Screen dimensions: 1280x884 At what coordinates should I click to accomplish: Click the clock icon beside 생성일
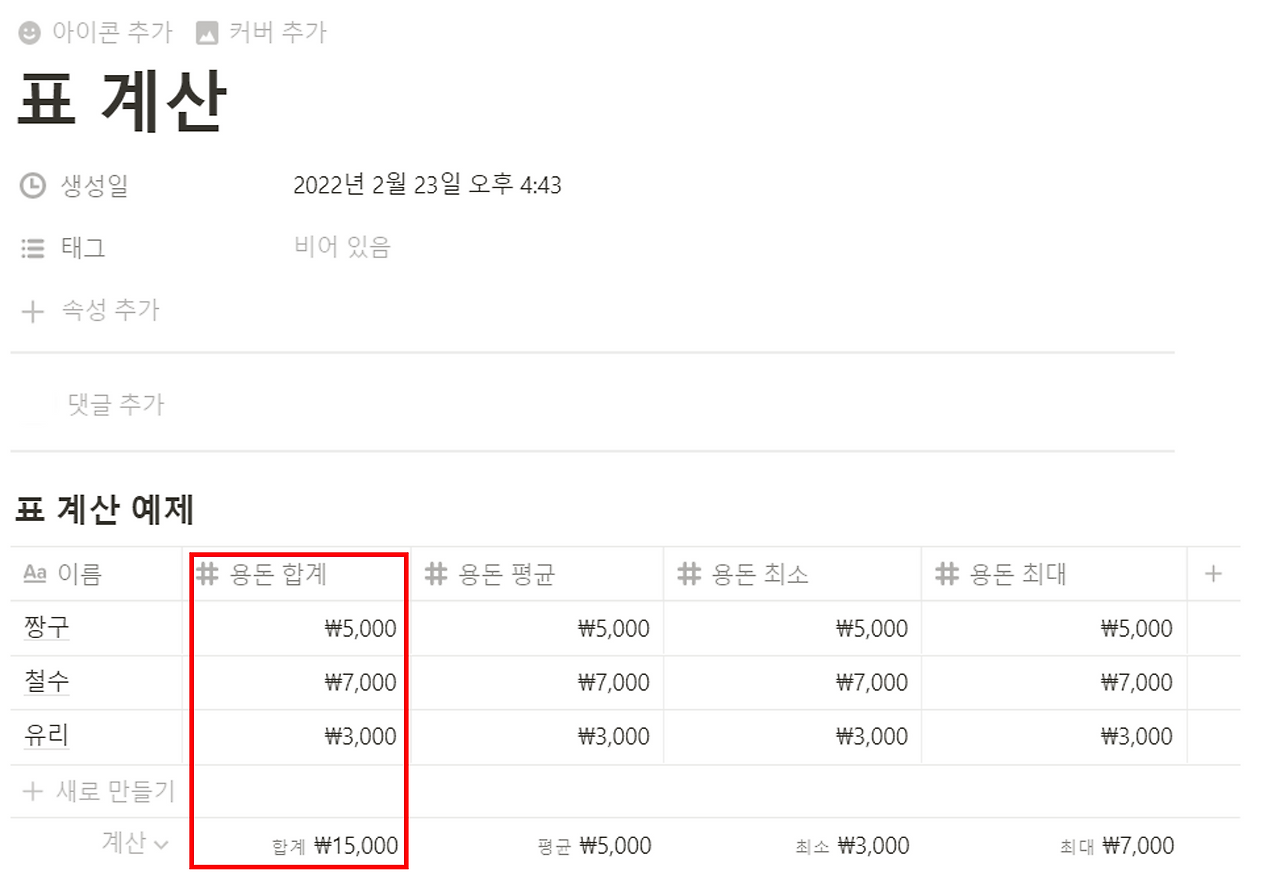coord(32,186)
